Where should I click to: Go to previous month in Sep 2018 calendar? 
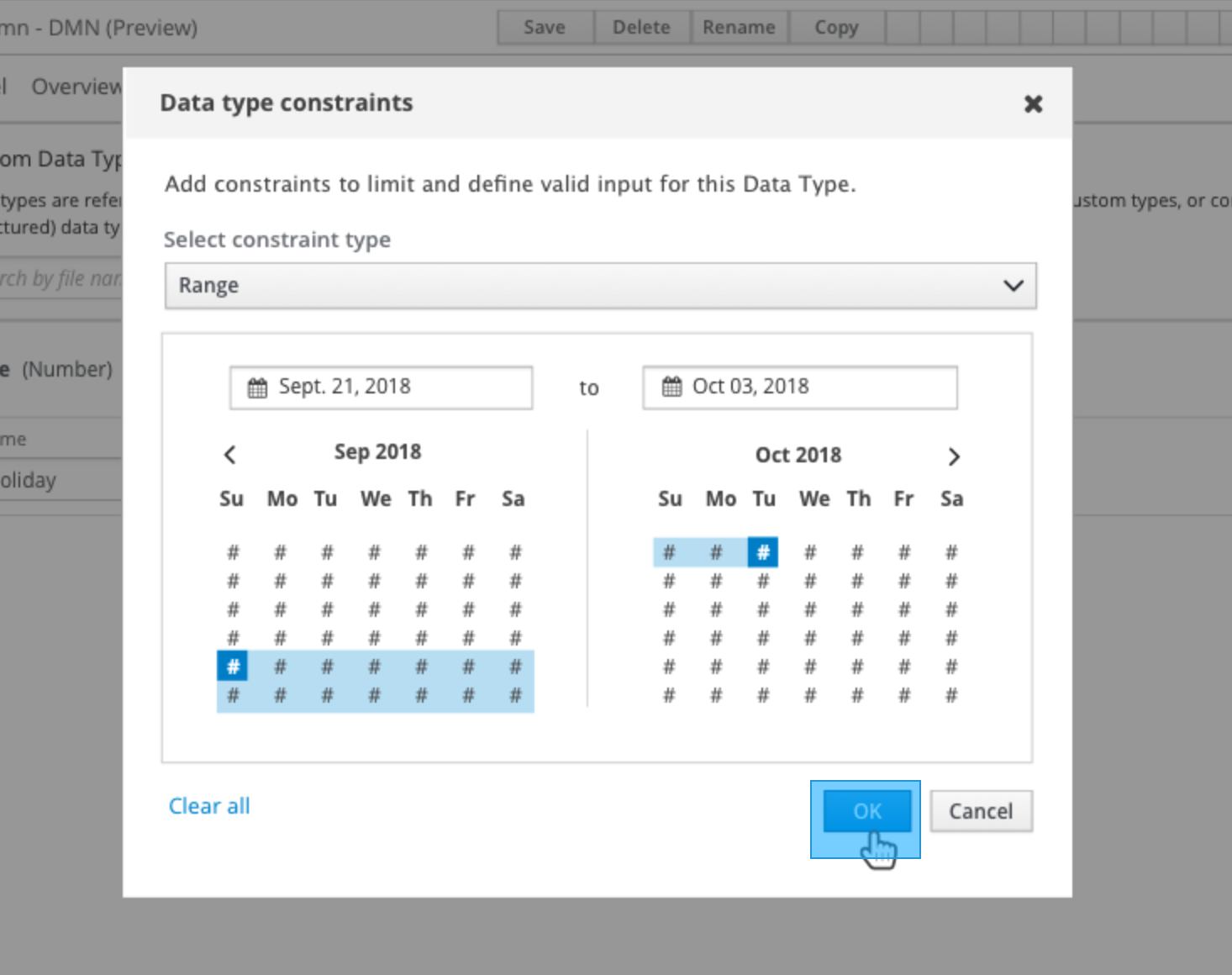tap(230, 455)
